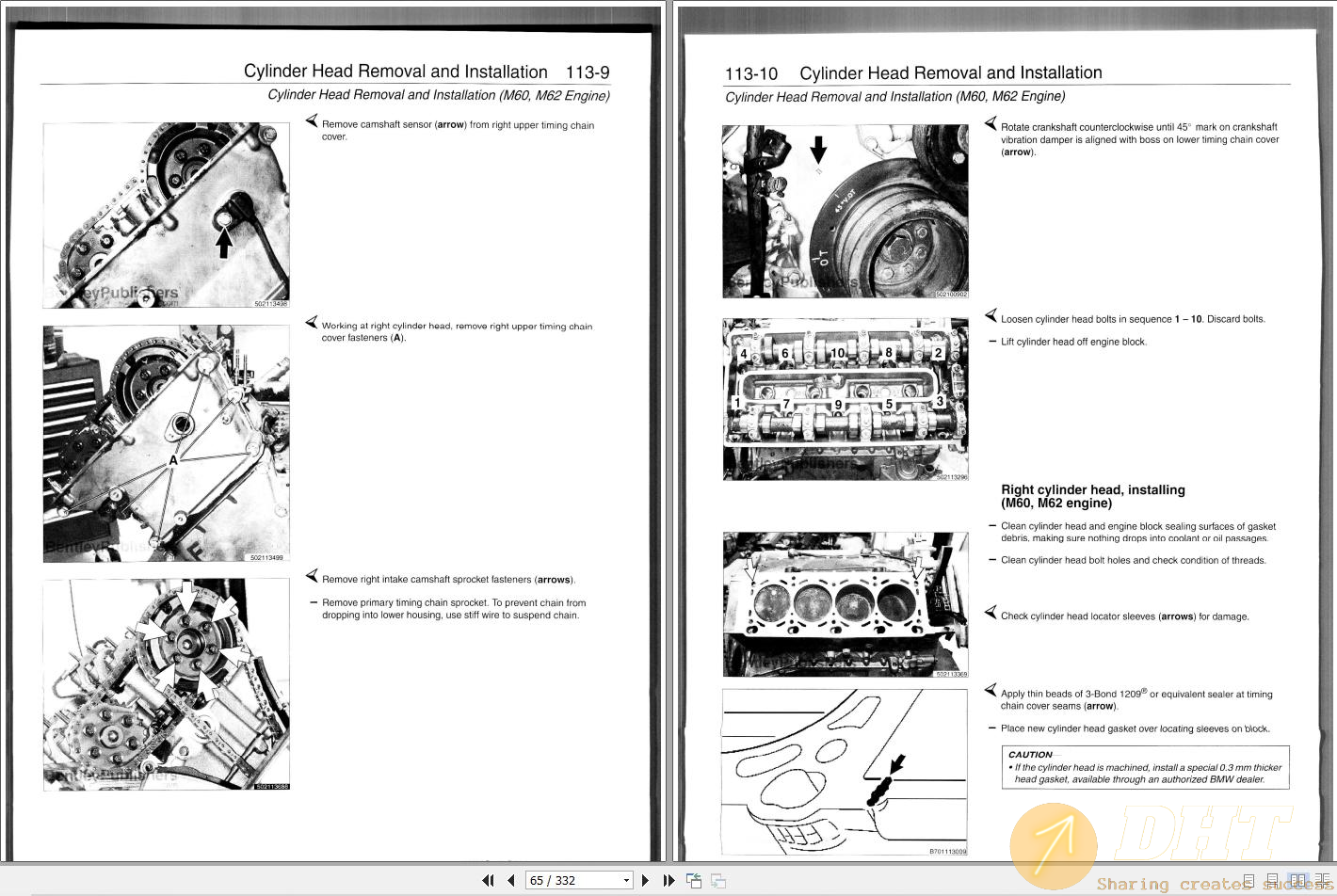
Task: Switch to single page view
Action: pos(1248,881)
